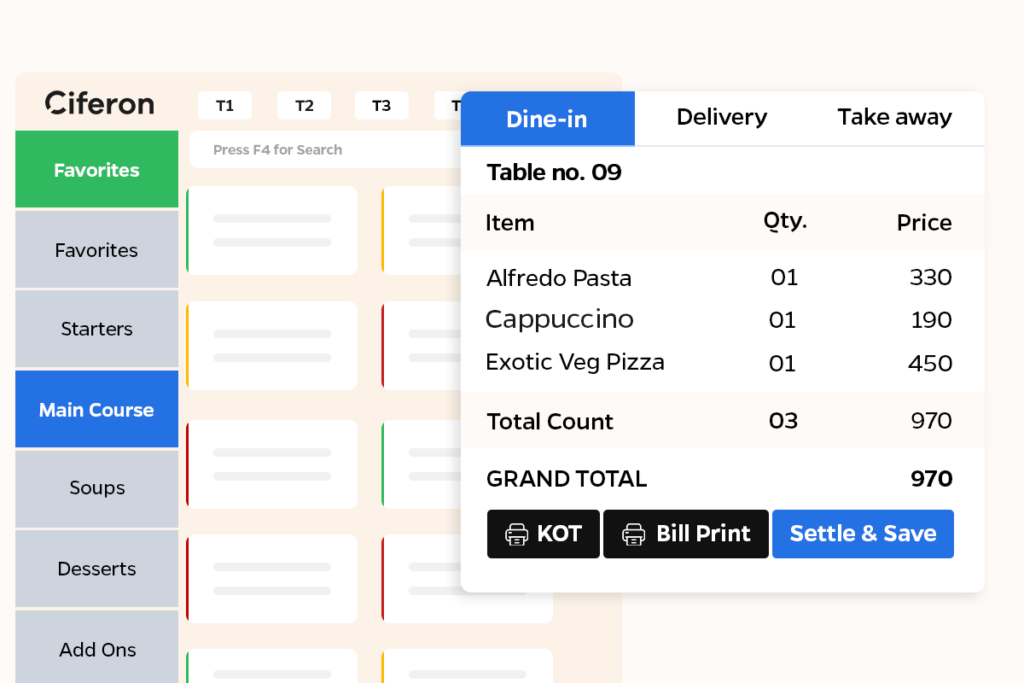Click the printer icon on Bill Print button

click(x=633, y=534)
